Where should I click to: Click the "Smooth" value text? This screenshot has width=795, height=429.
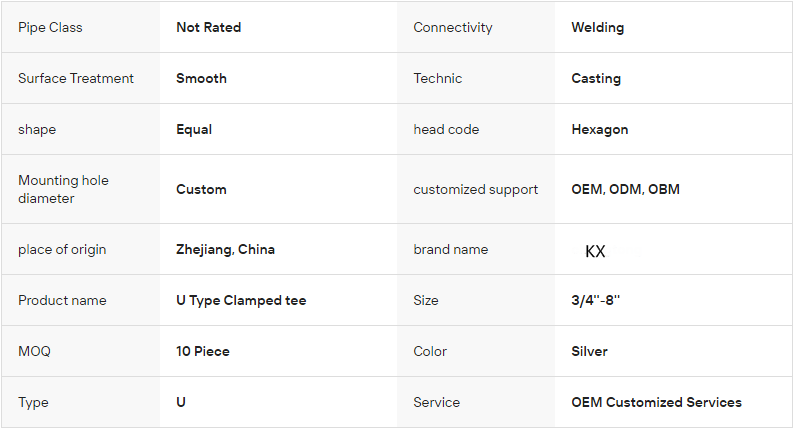tap(201, 78)
